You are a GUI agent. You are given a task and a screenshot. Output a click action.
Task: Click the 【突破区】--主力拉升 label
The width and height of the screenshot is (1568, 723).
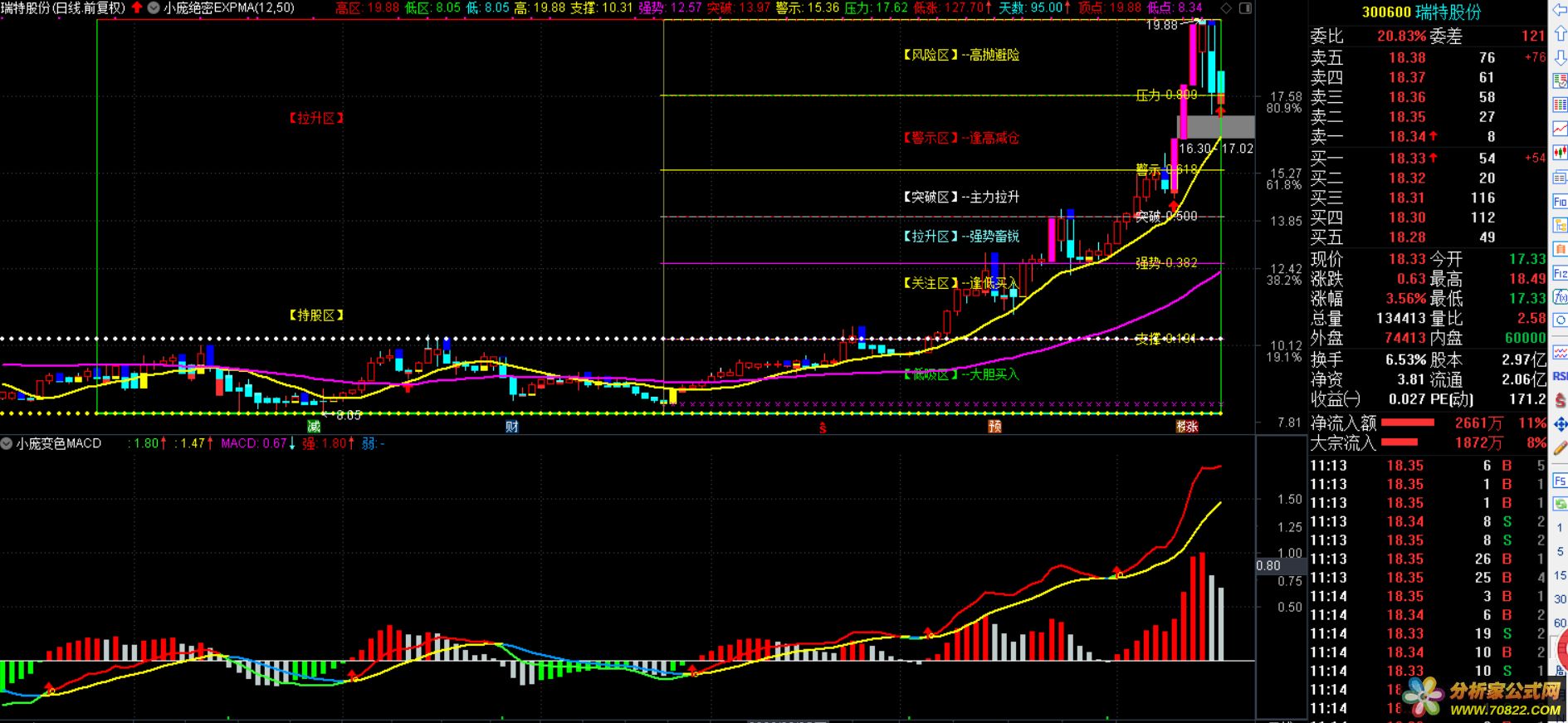point(960,197)
